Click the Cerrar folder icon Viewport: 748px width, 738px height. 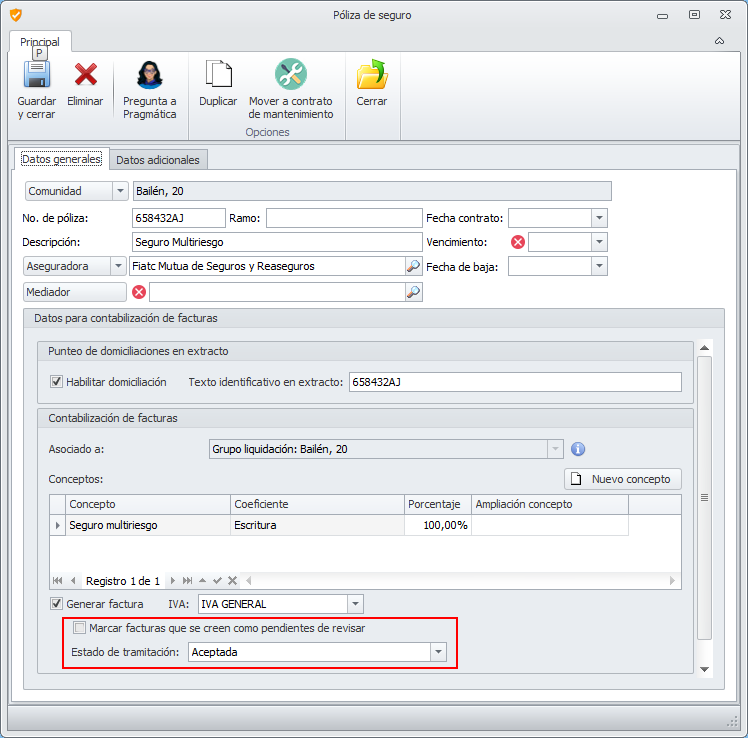pos(372,74)
